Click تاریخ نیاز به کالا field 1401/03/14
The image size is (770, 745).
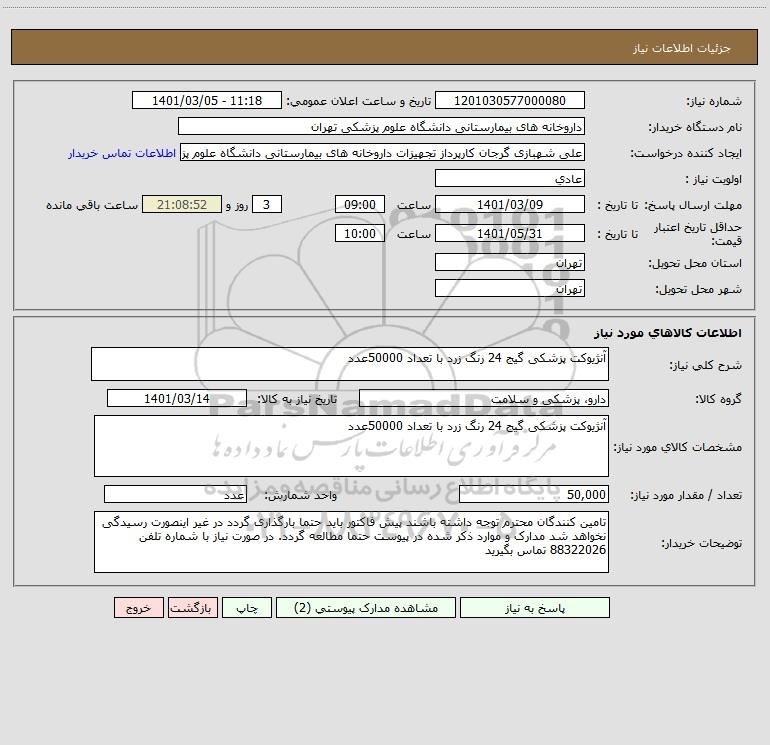click(177, 398)
